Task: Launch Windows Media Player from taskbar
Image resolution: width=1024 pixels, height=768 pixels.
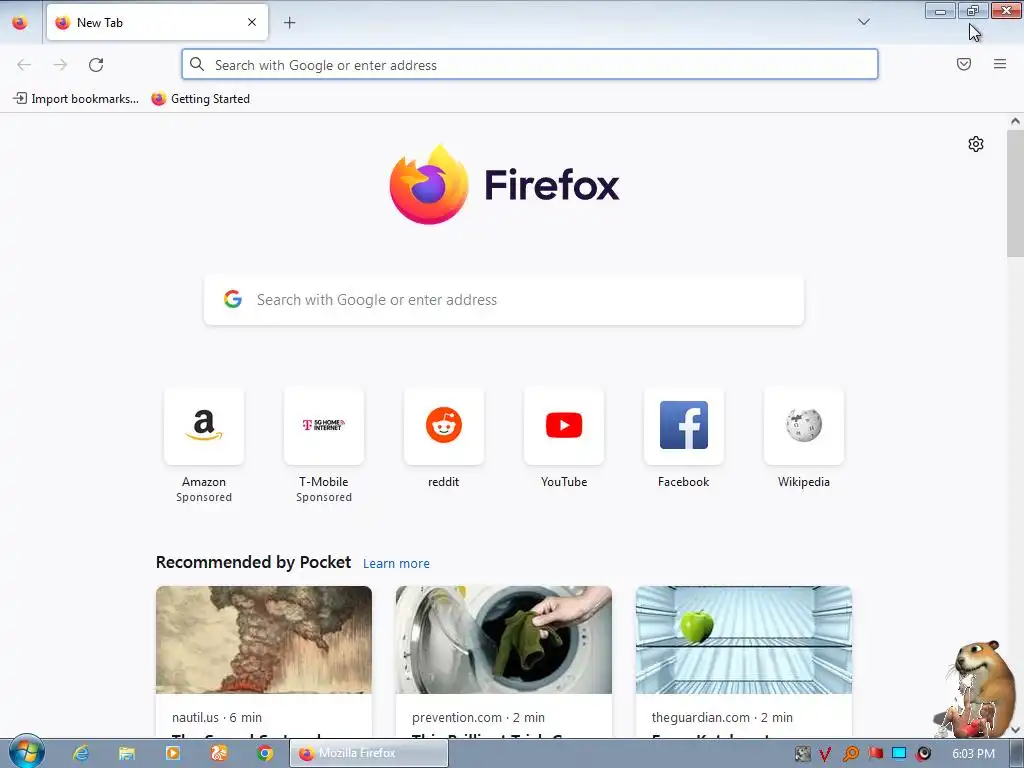Action: [173, 753]
